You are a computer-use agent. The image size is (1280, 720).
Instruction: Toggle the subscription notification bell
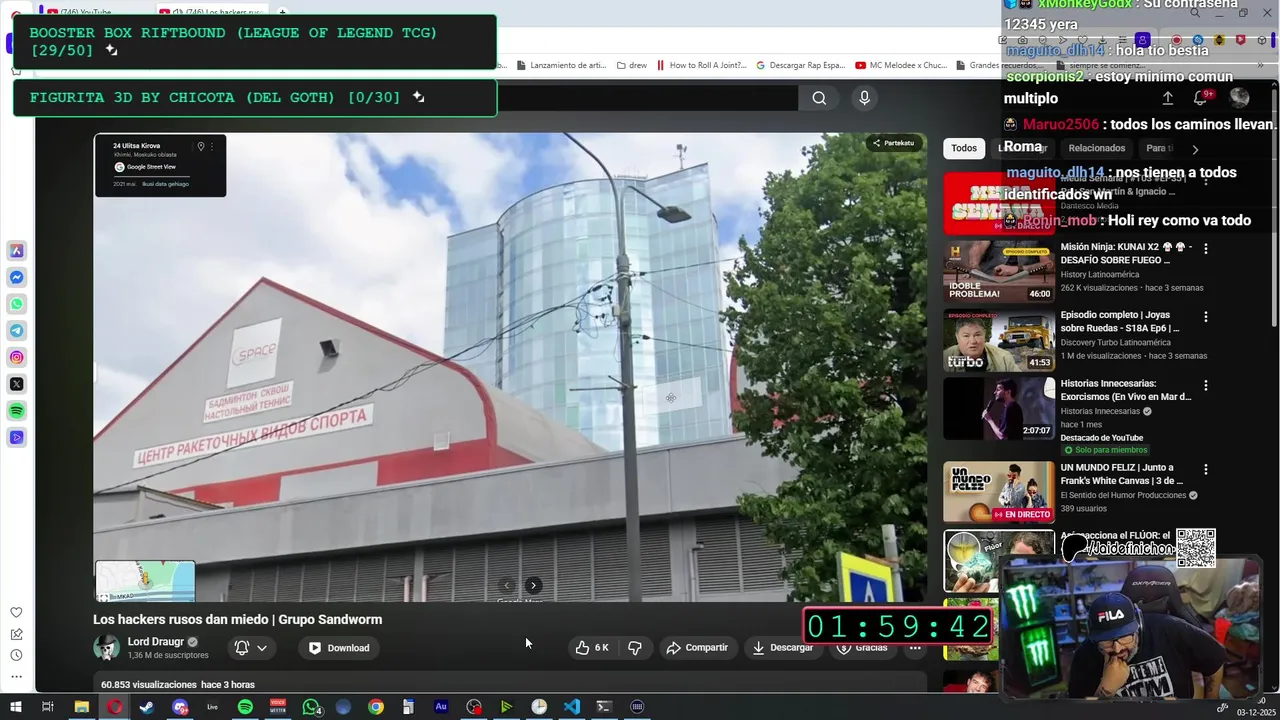(x=241, y=648)
